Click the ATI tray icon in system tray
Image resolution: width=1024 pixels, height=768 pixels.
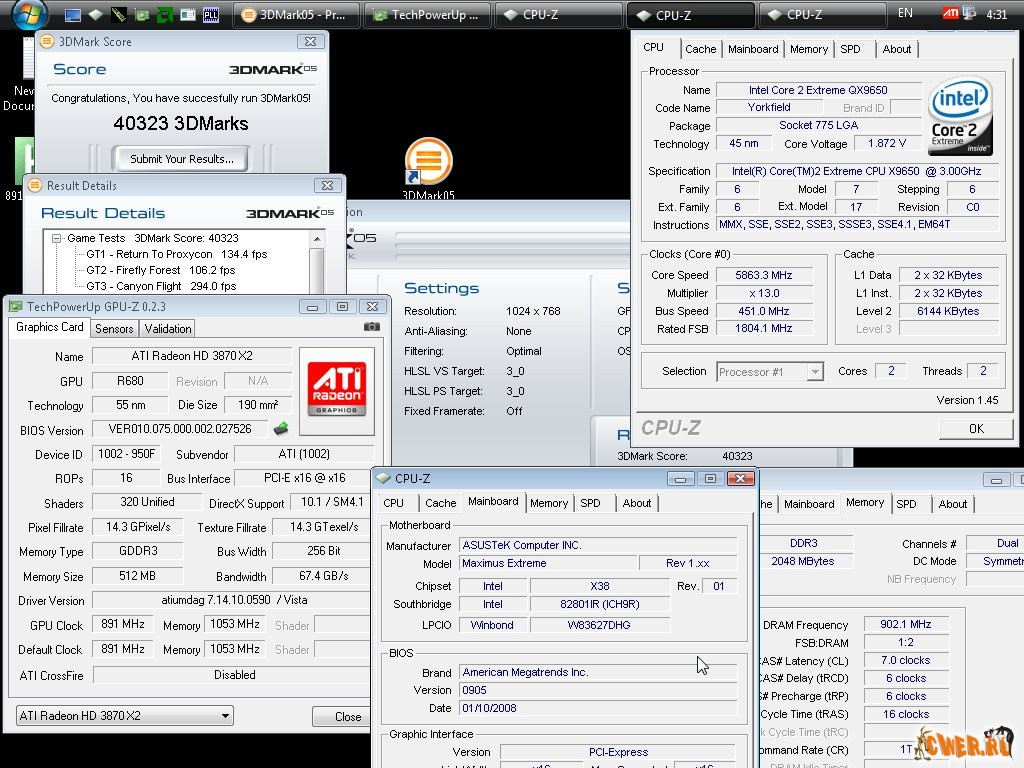(951, 14)
